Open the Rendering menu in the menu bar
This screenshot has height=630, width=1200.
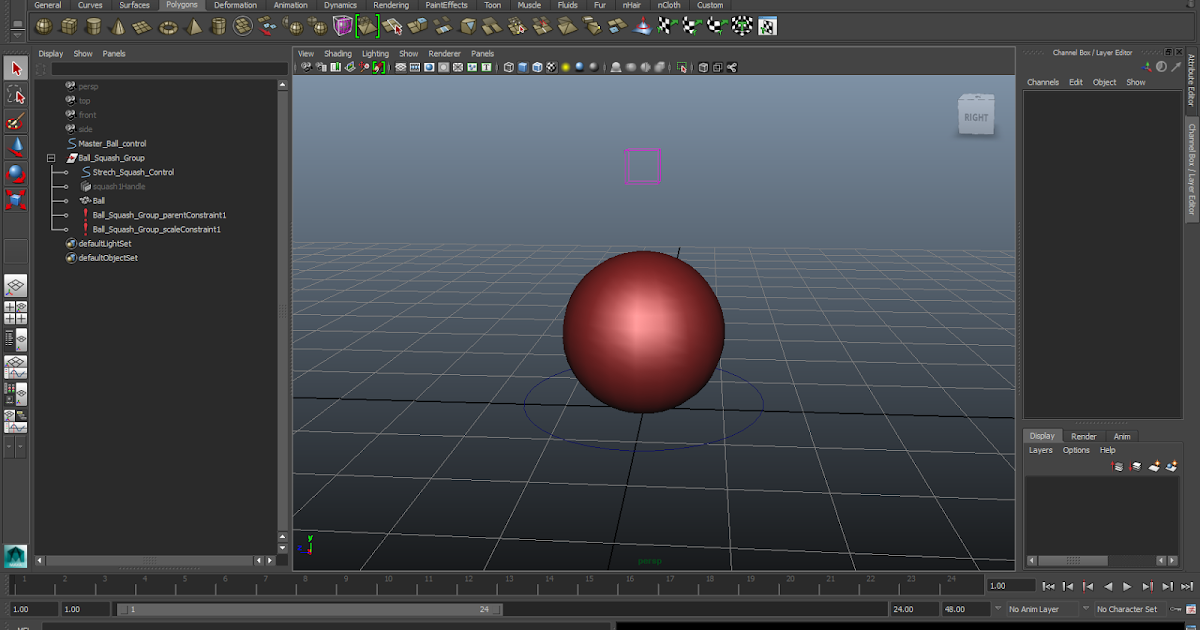[391, 5]
